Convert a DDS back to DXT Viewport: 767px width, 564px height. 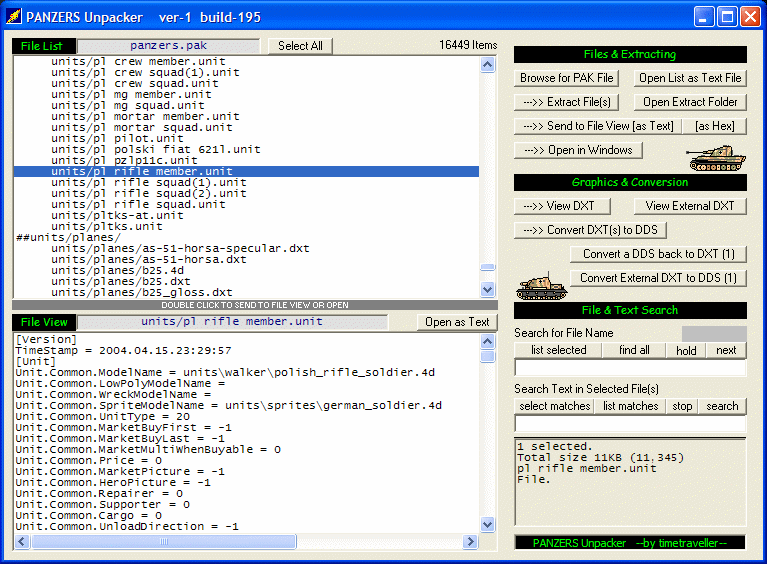point(658,254)
